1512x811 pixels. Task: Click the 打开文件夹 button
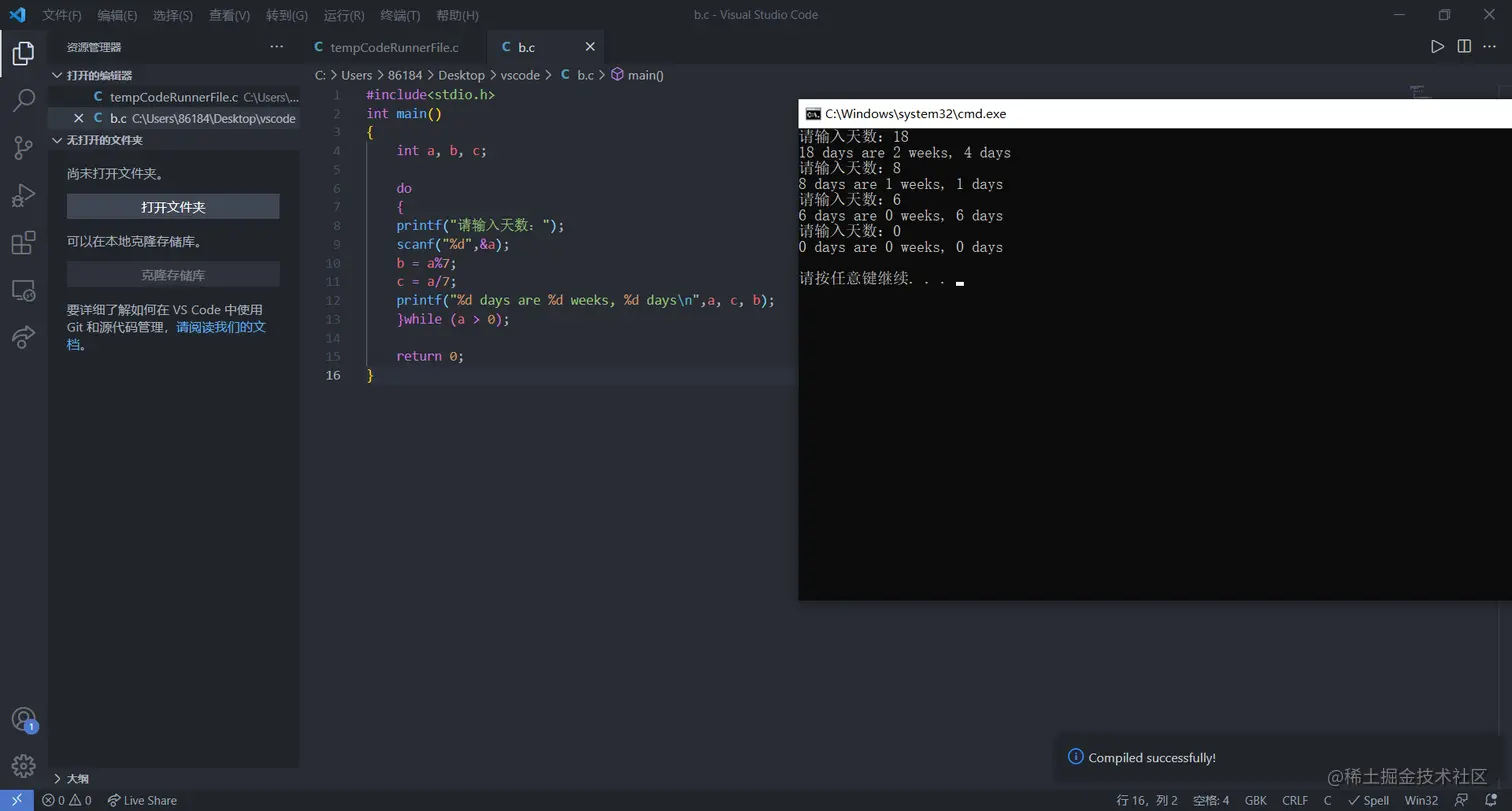[173, 207]
